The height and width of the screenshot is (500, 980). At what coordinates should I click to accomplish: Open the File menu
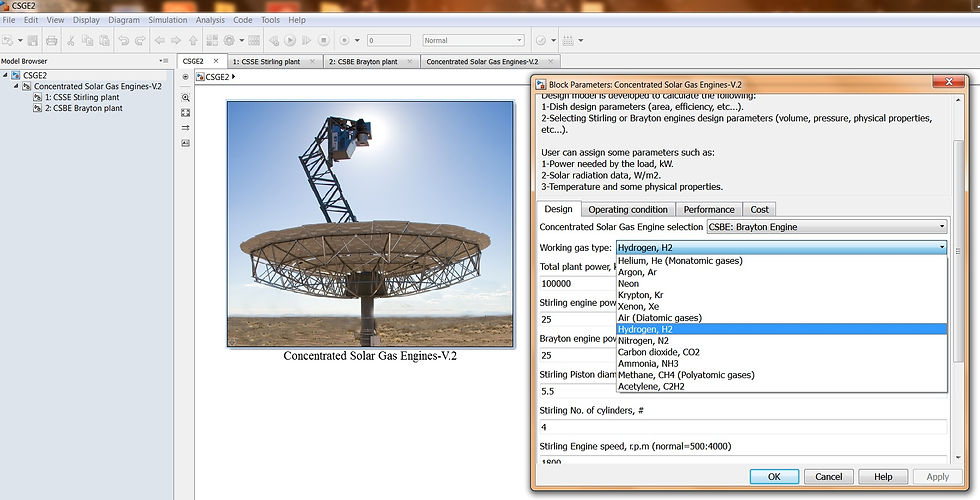pos(9,20)
